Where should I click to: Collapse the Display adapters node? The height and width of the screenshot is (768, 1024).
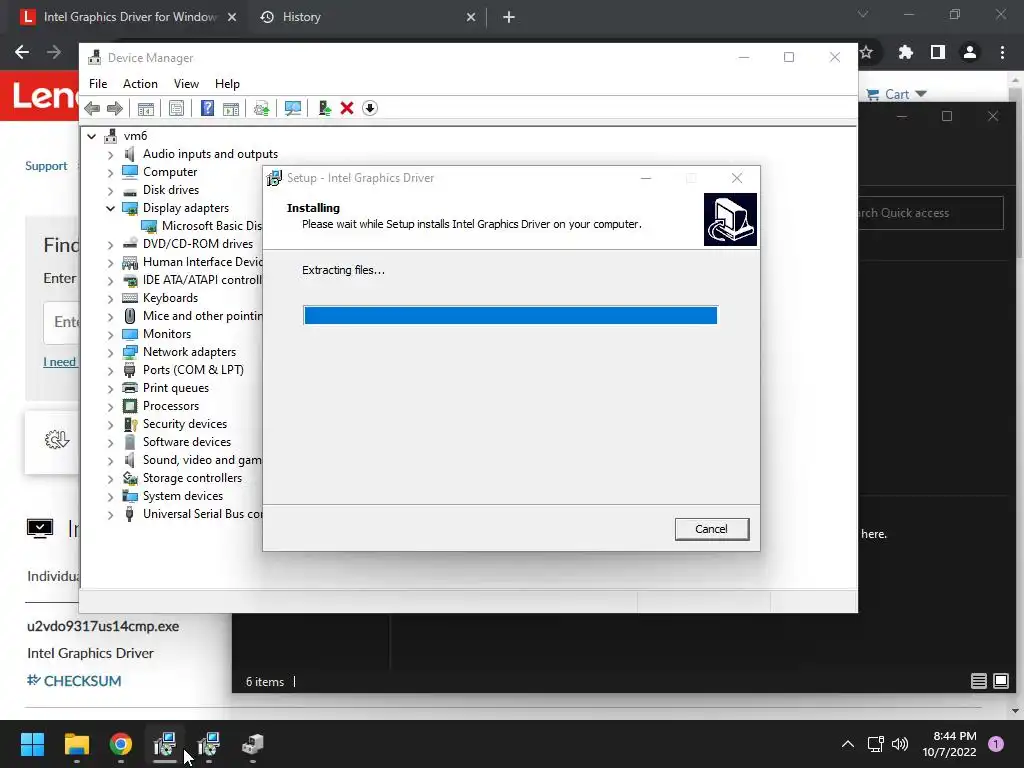(x=110, y=208)
